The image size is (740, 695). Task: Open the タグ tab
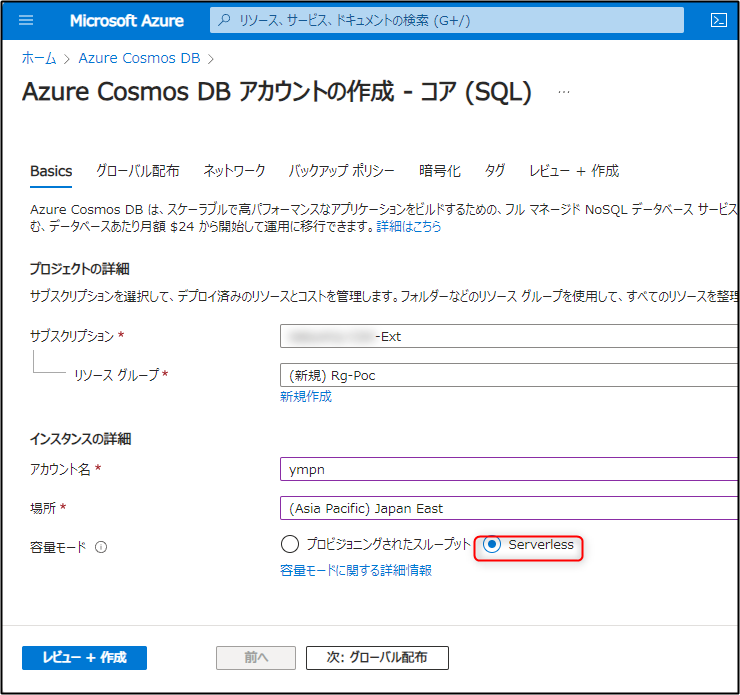tap(494, 171)
